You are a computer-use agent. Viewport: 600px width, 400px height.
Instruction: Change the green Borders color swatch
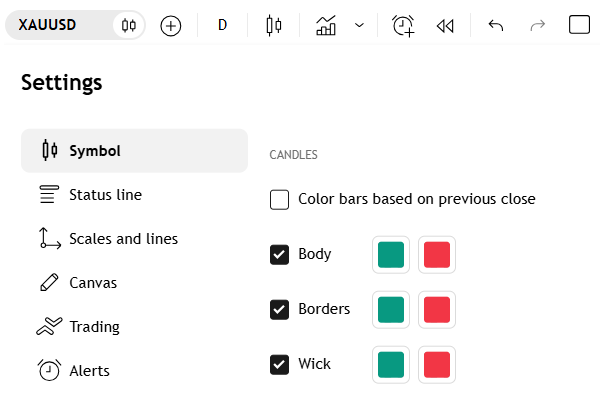click(x=391, y=310)
